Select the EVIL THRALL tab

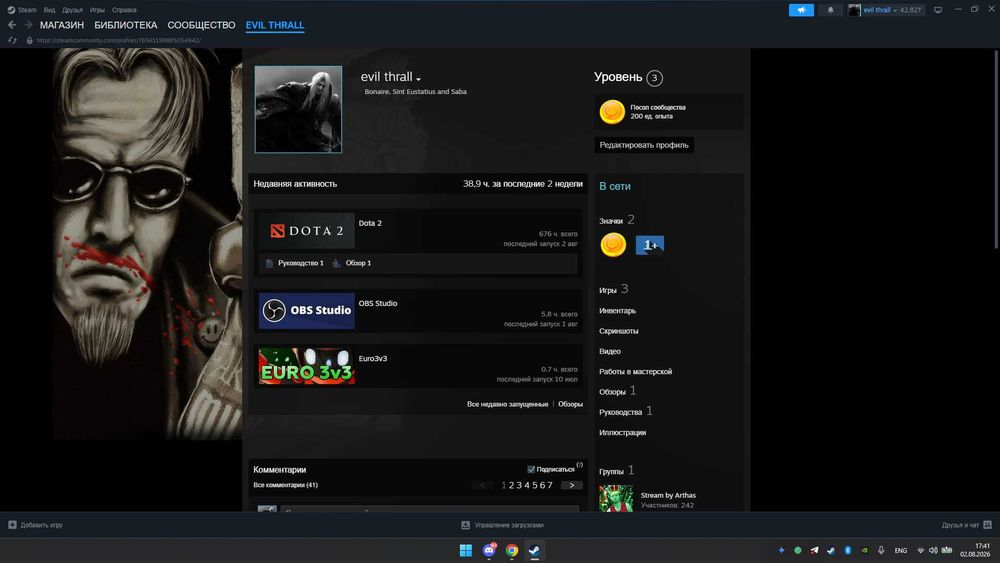pyautogui.click(x=275, y=25)
